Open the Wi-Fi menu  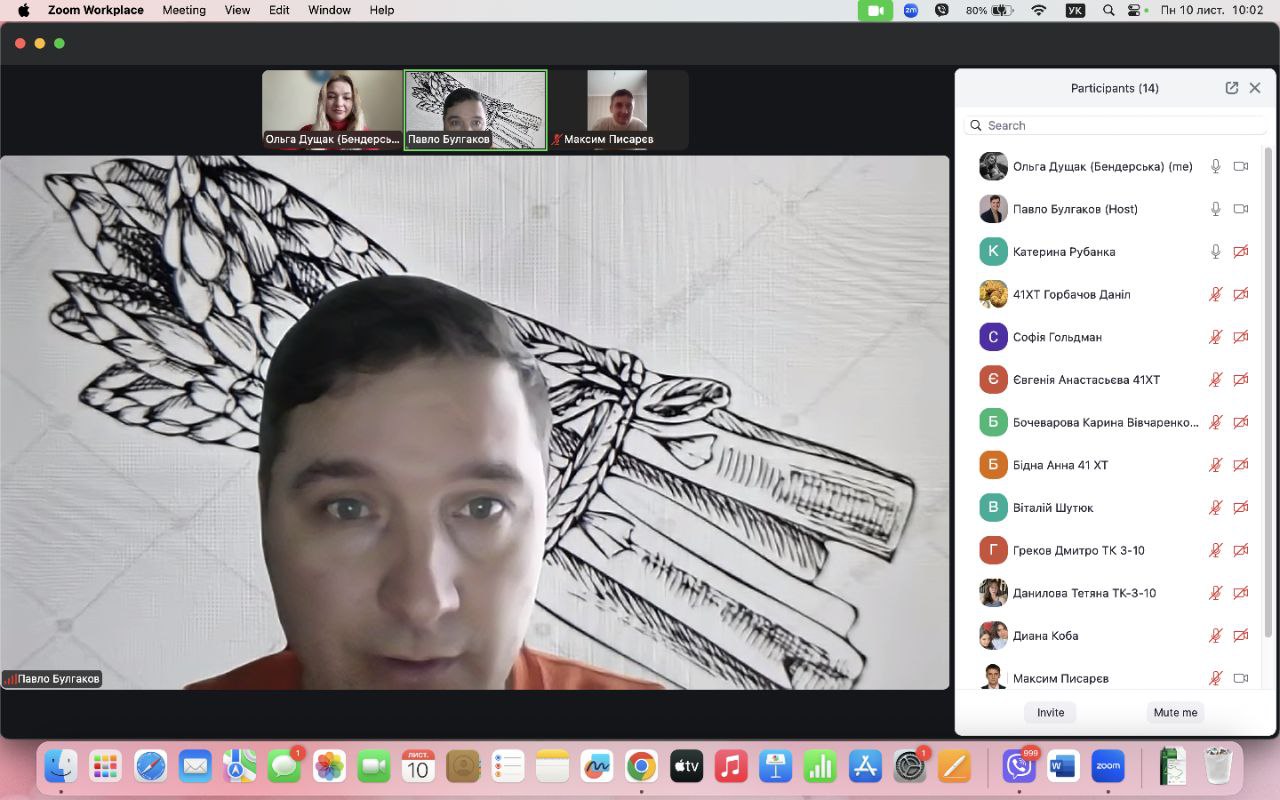coord(1039,10)
